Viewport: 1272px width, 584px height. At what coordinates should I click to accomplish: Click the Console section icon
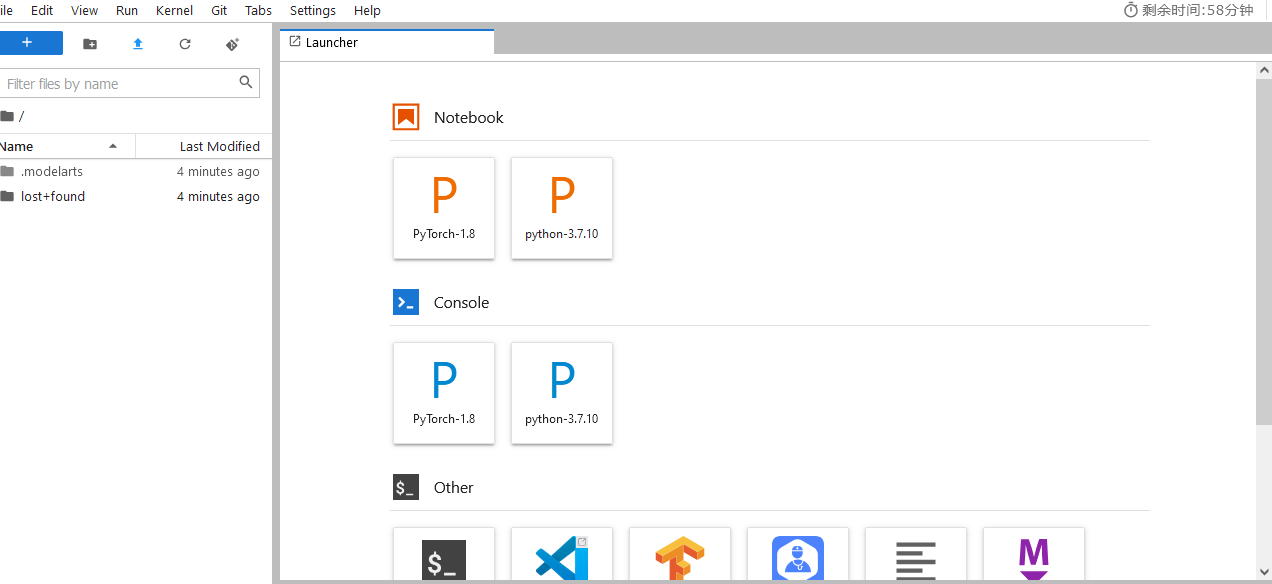click(406, 302)
